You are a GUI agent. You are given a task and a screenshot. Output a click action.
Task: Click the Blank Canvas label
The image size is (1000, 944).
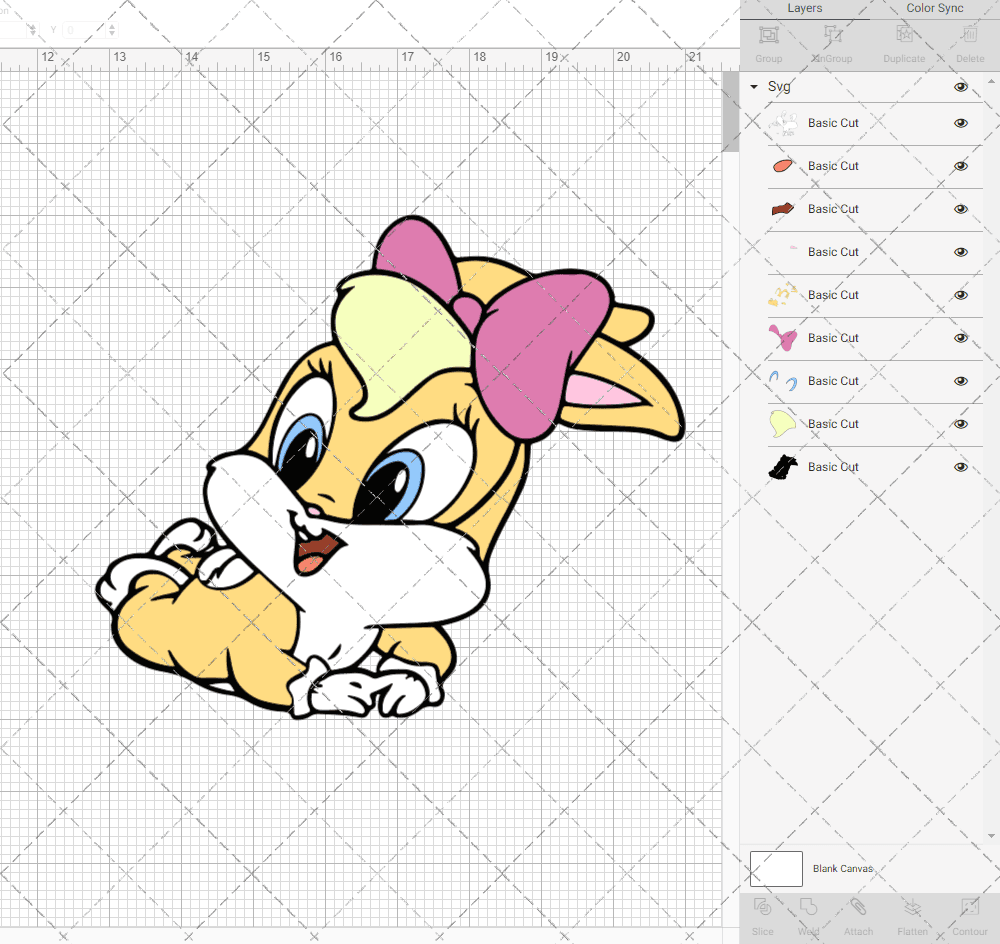click(x=842, y=869)
